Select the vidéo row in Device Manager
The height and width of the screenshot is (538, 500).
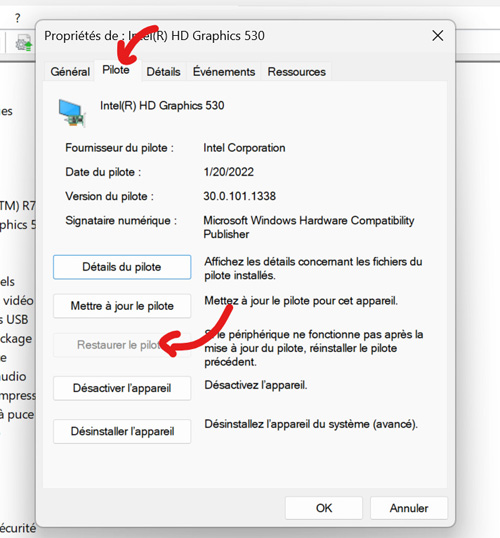pos(17,301)
